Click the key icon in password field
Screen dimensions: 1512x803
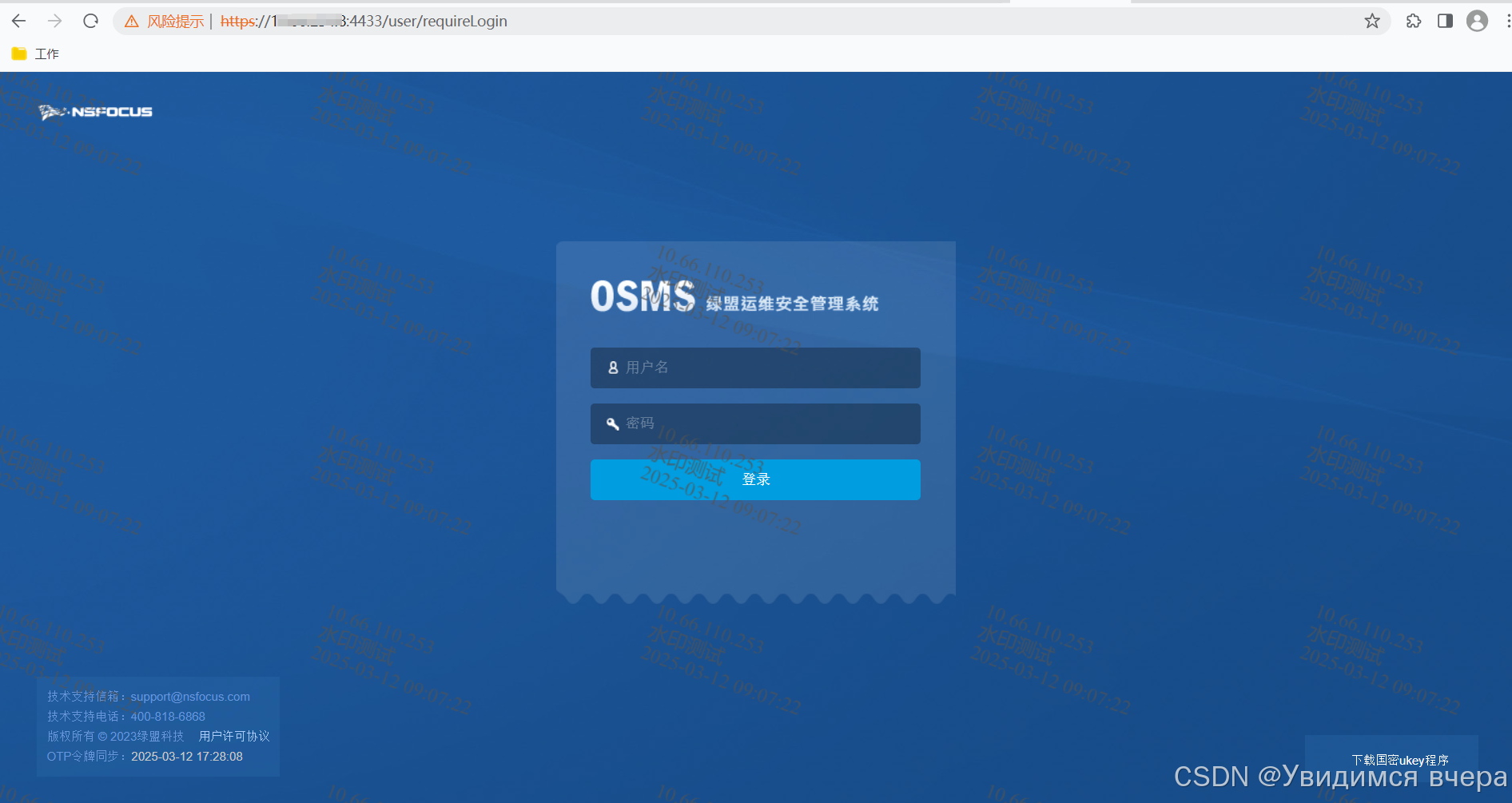pos(611,423)
